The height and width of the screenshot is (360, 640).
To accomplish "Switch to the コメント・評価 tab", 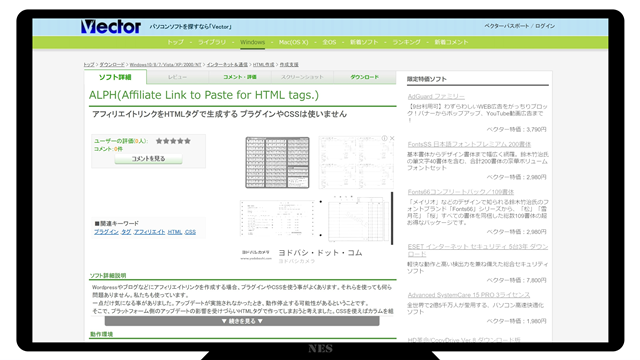I will pyautogui.click(x=240, y=77).
